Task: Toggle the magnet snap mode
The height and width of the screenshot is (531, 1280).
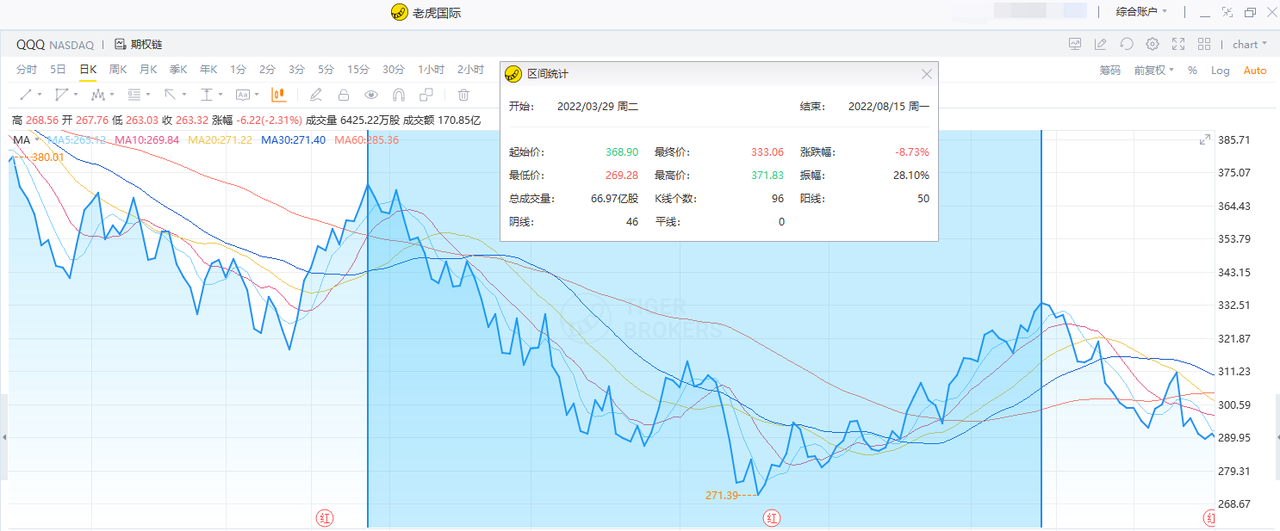Action: [x=399, y=95]
